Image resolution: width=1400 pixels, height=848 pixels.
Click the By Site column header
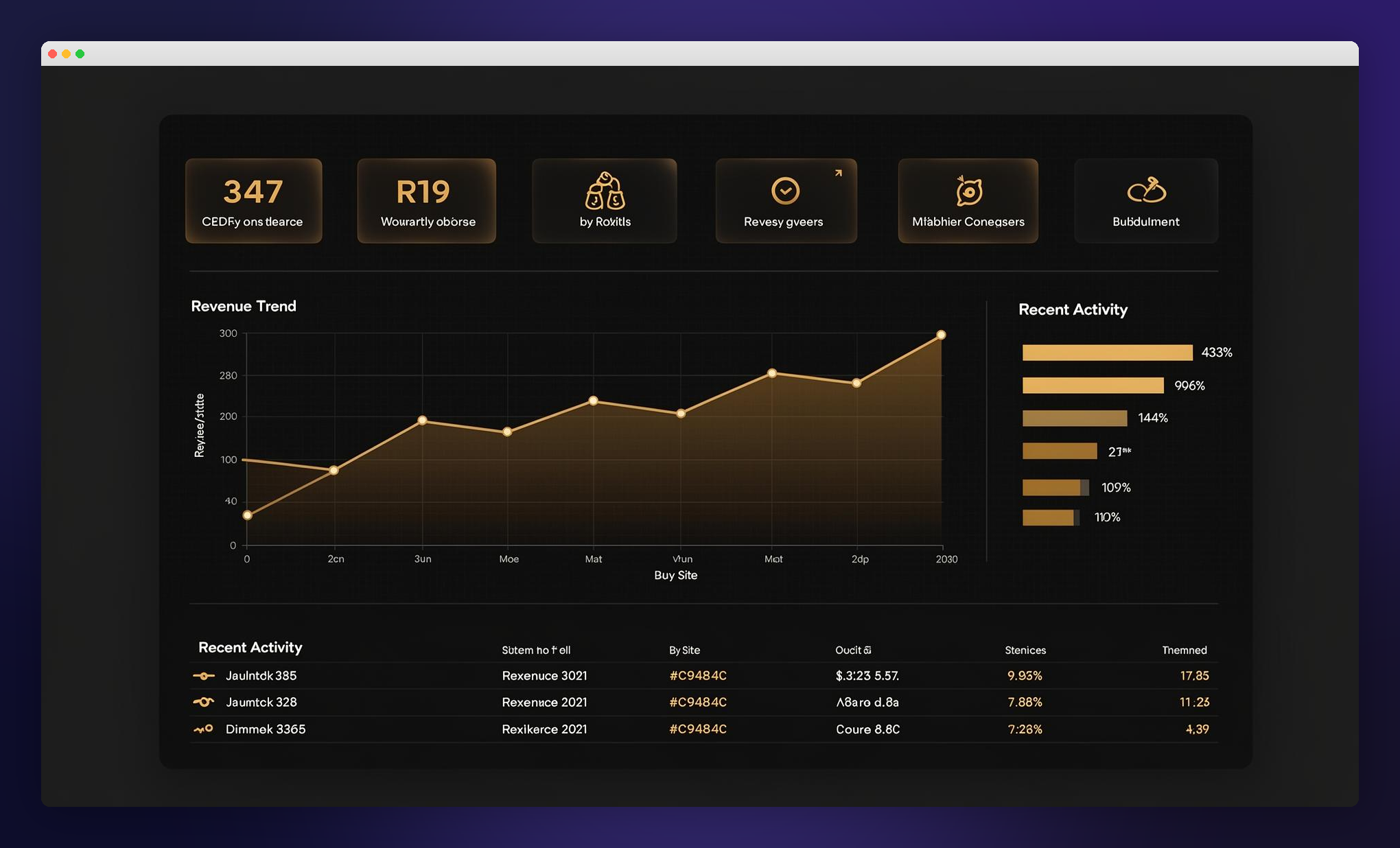pyautogui.click(x=684, y=650)
